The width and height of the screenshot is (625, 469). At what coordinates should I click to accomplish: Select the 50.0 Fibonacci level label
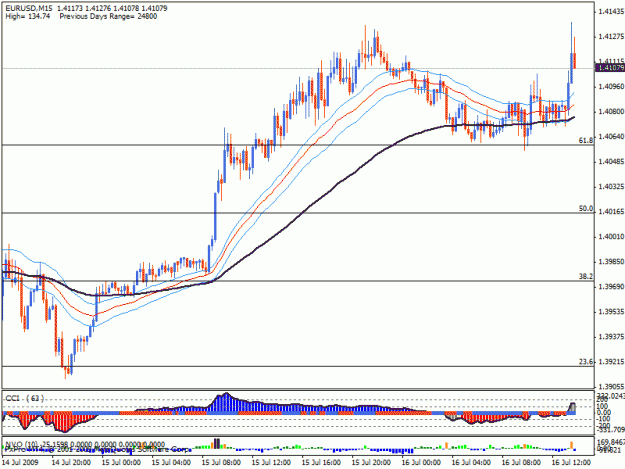[586, 208]
